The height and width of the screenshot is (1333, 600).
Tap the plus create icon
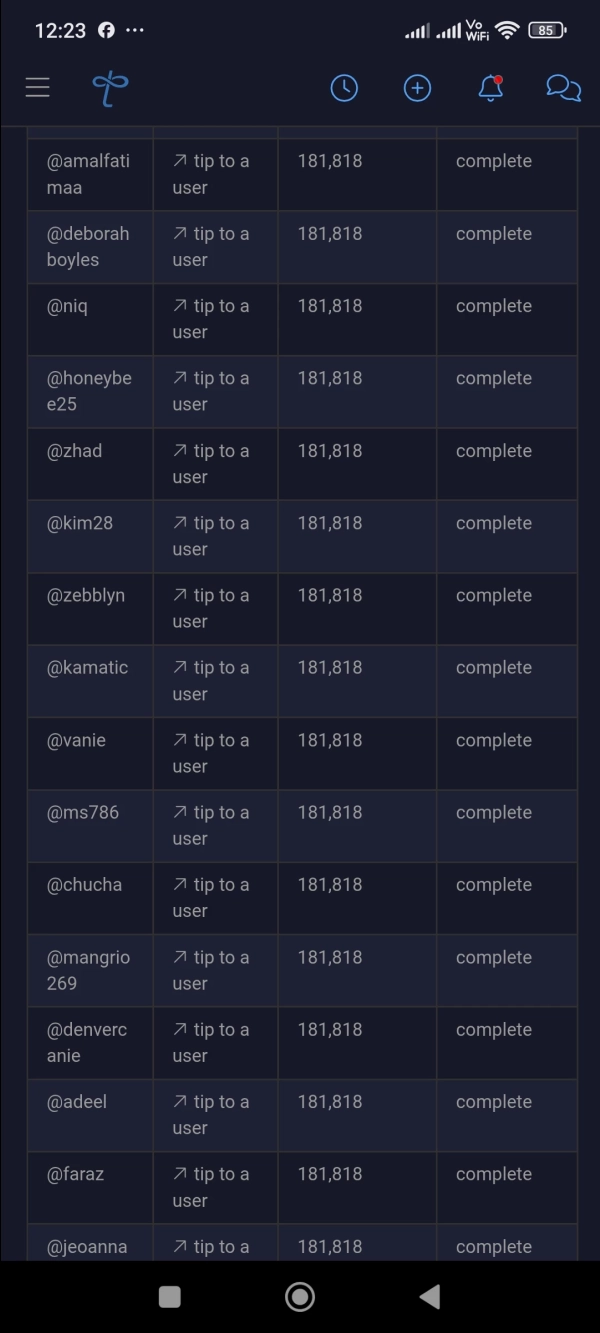(417, 88)
